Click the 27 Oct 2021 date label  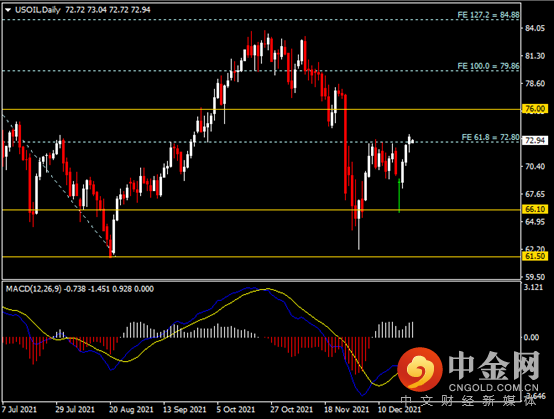[291, 409]
